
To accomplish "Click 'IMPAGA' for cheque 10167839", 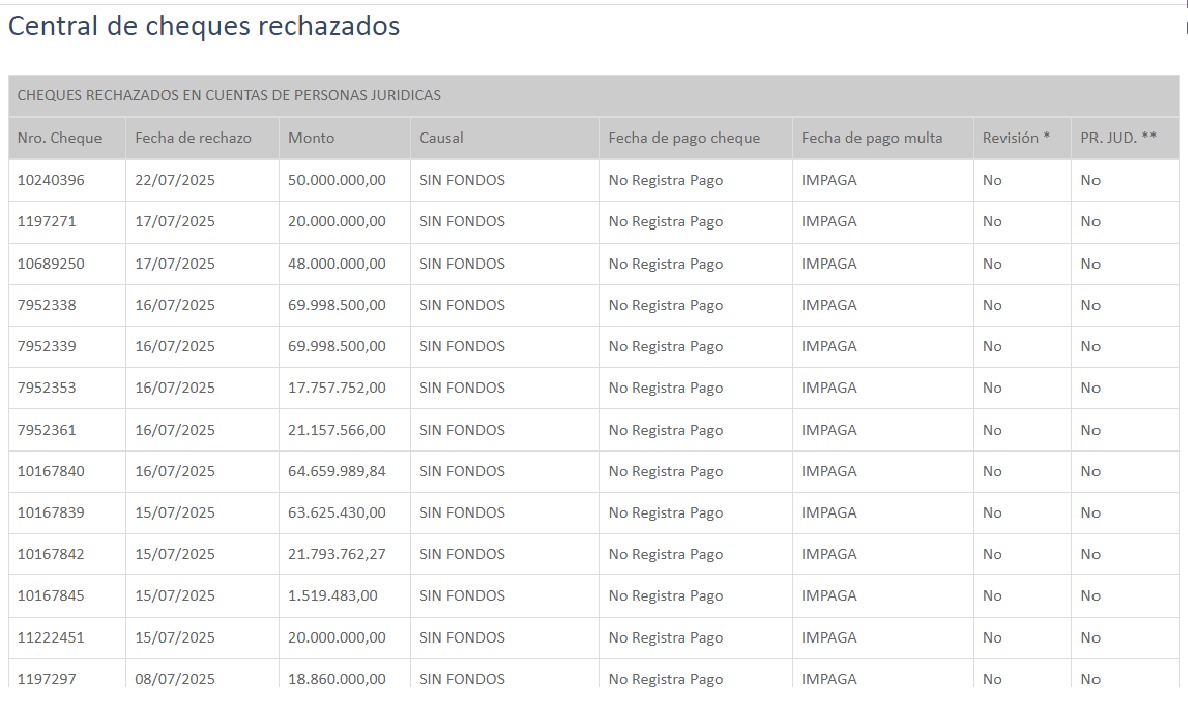I will [829, 513].
